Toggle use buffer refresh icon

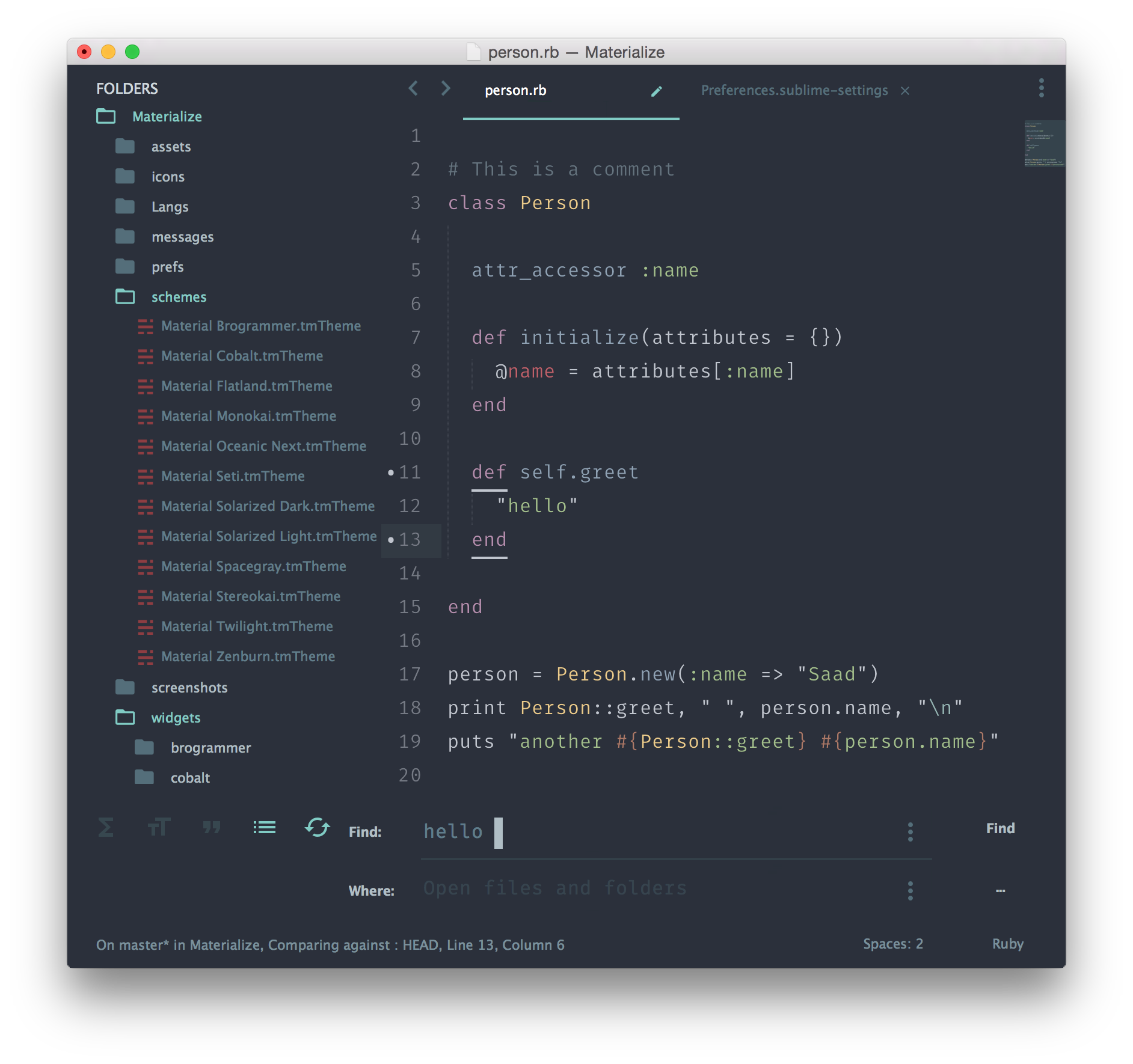318,828
